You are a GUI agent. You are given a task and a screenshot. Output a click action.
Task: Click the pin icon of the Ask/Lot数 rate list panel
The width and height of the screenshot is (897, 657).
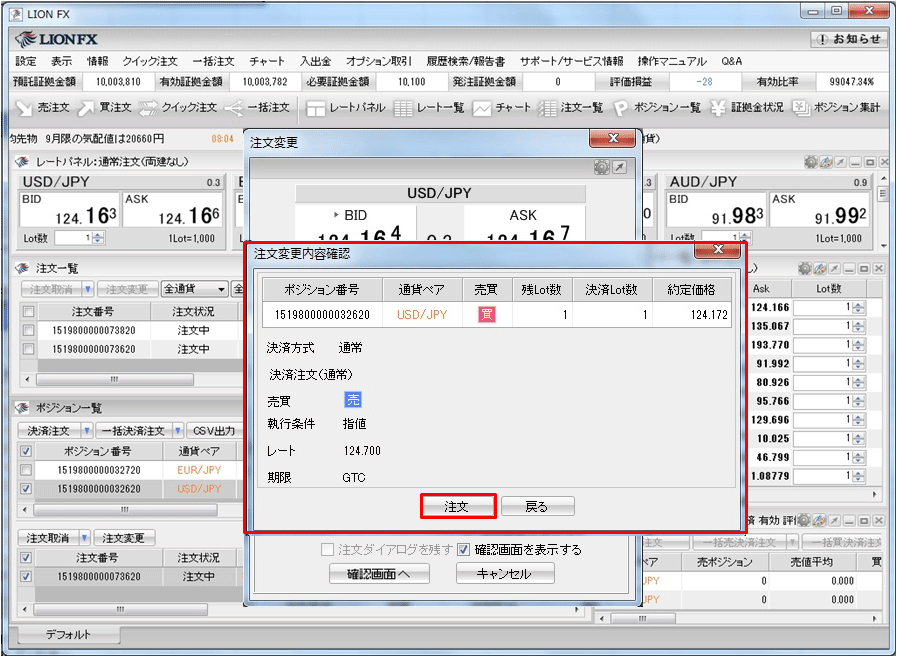[x=835, y=268]
